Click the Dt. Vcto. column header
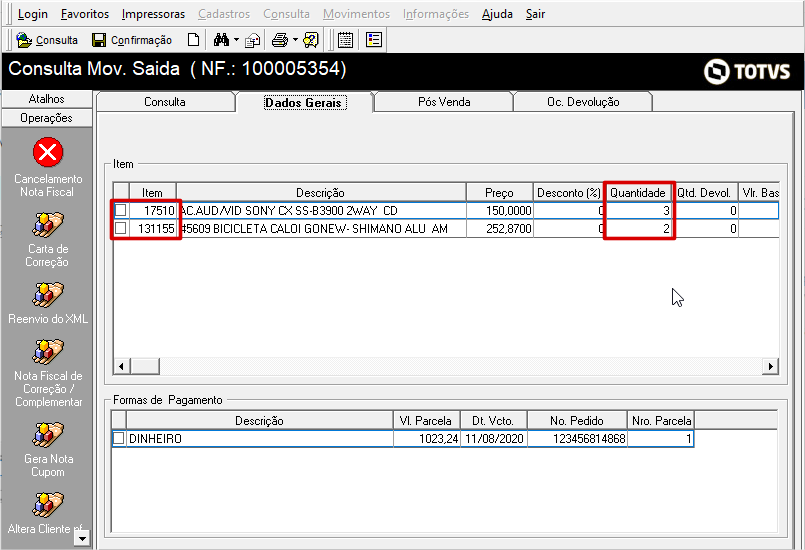Screen dimensions: 805x550 (x=493, y=421)
